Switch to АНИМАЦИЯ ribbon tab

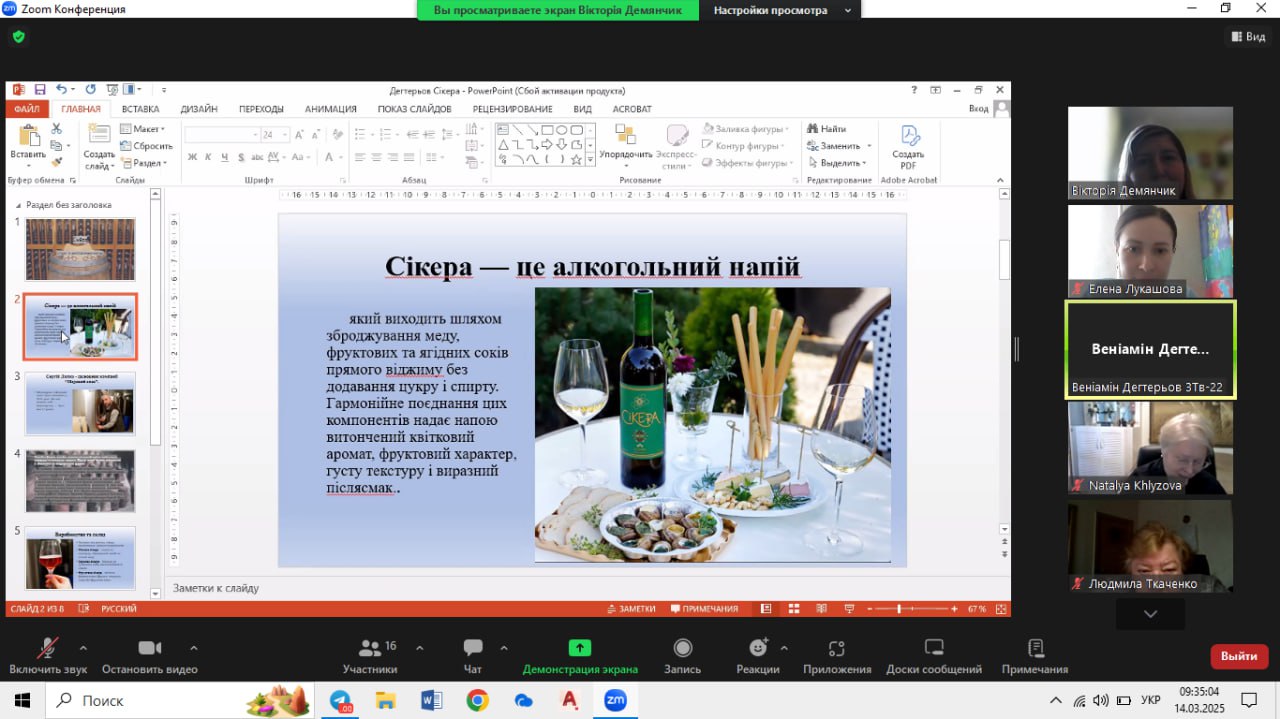[x=331, y=109]
